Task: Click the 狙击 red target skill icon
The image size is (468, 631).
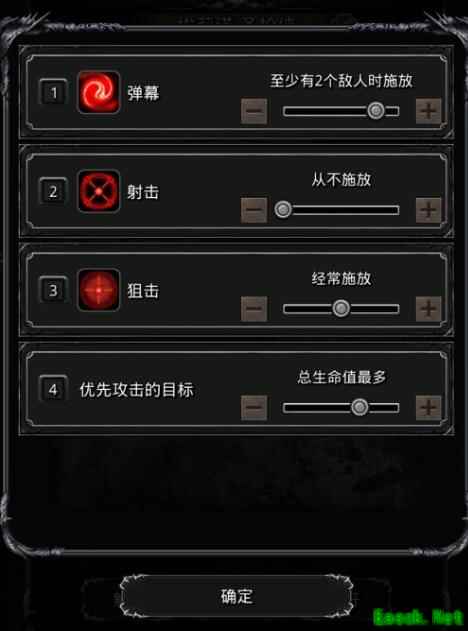Action: (x=99, y=290)
